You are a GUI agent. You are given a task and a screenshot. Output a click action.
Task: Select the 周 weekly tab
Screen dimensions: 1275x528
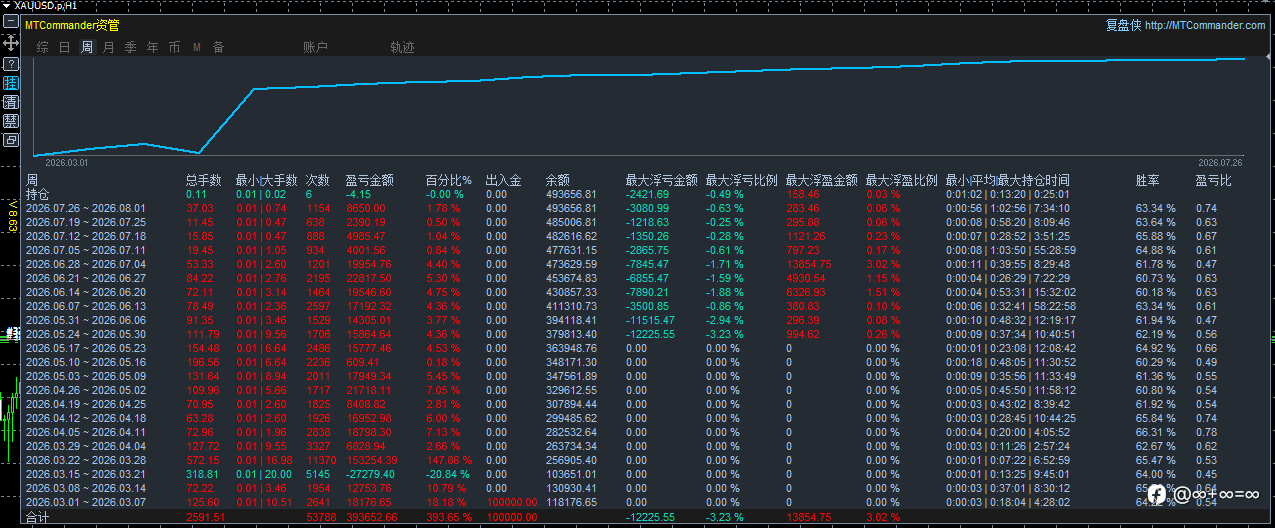[87, 47]
